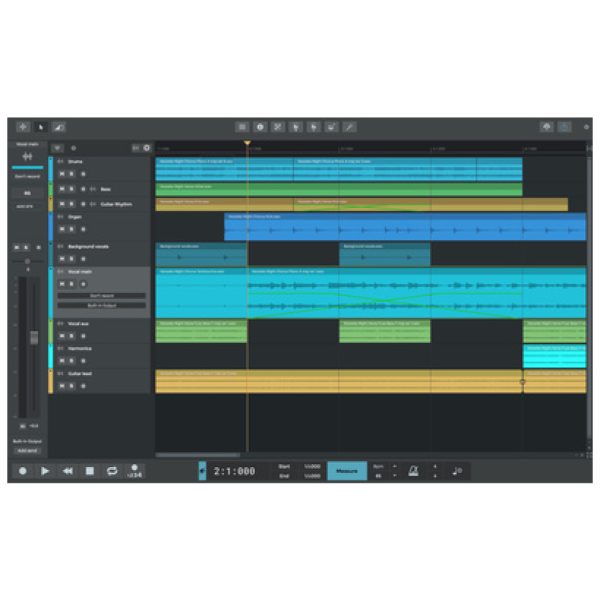The height and width of the screenshot is (600, 600).
Task: Select the Harmonica track name
Action: 80,349
